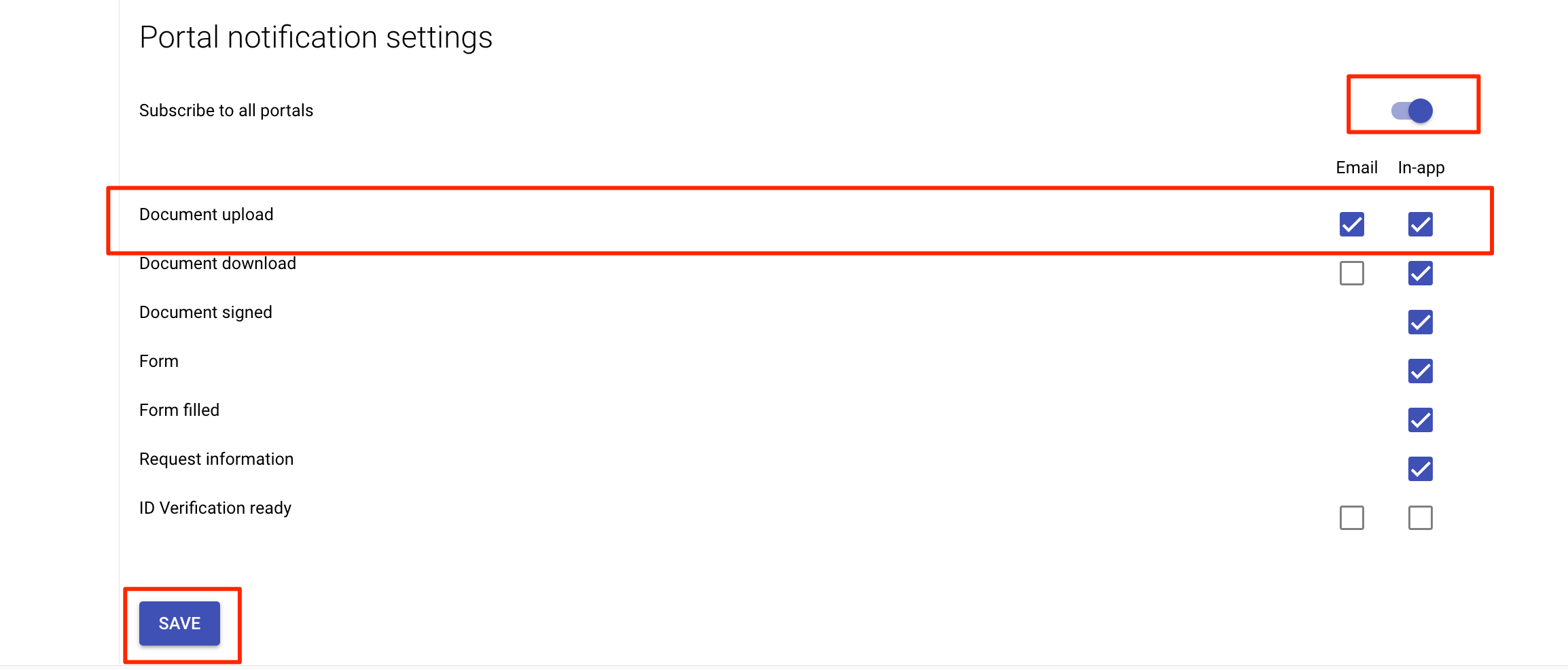Click the Request information label

point(216,459)
